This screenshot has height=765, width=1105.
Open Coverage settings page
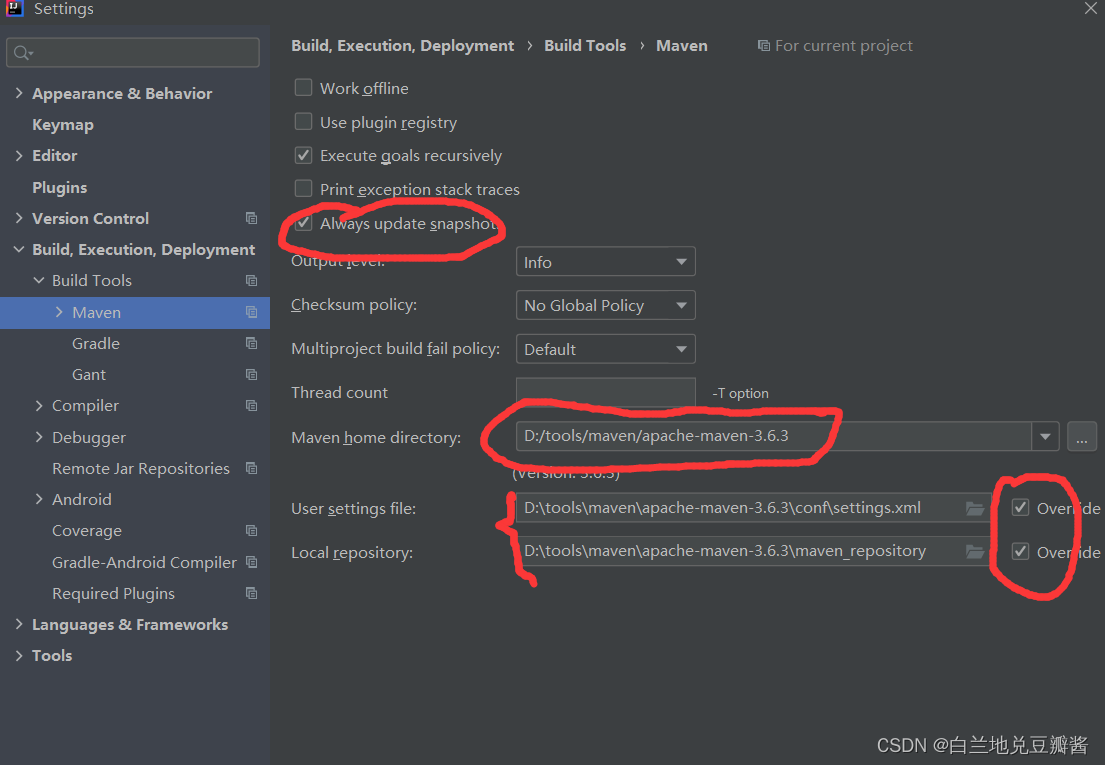click(x=87, y=530)
